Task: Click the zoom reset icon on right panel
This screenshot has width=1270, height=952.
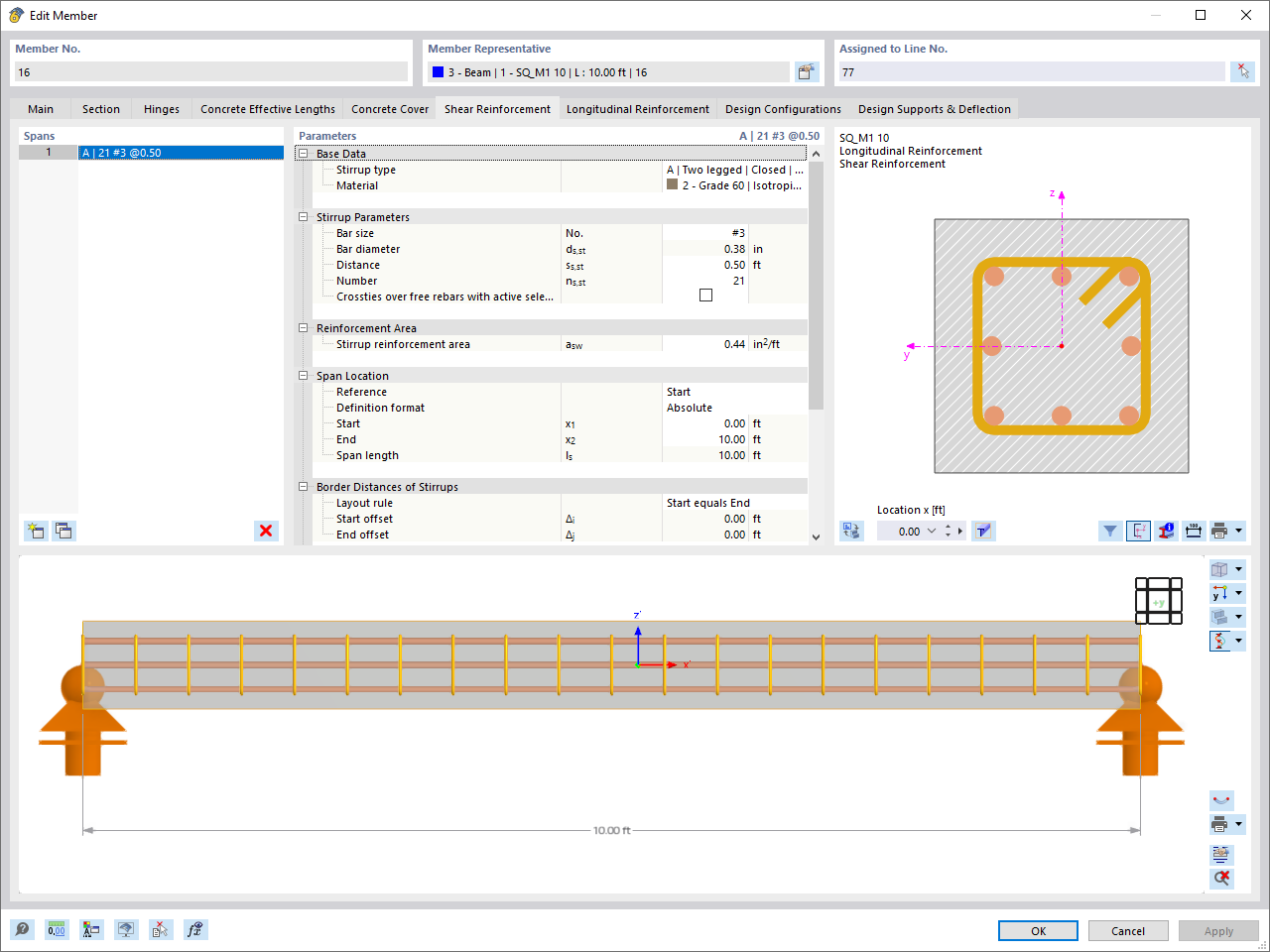Action: click(x=1221, y=878)
